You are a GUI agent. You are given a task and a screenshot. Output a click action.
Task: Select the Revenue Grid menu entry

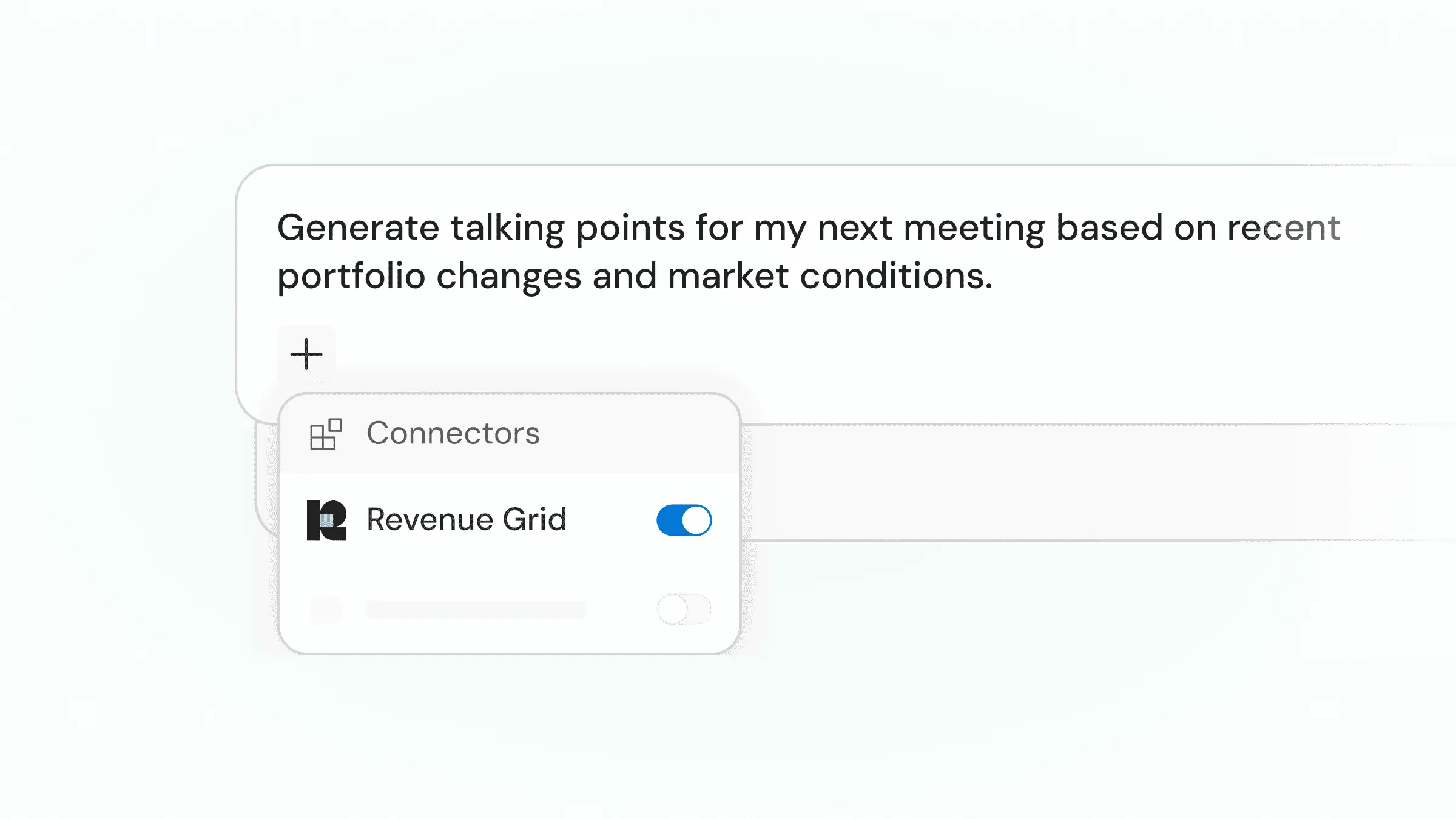[x=510, y=520]
